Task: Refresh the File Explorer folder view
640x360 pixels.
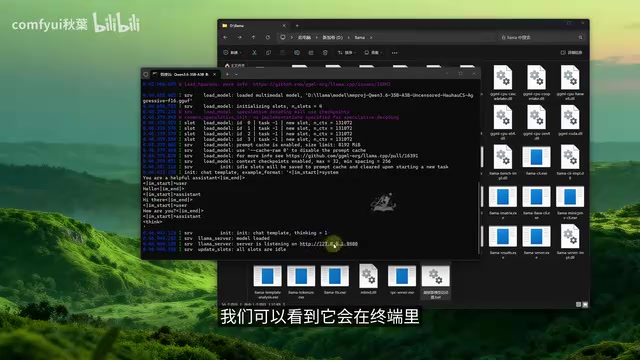Action: coord(268,38)
